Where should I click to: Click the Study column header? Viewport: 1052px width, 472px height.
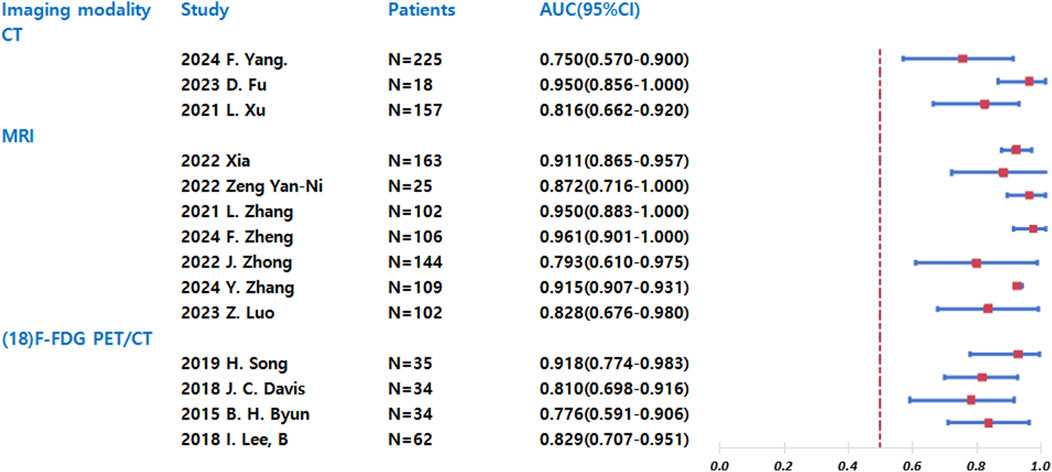point(205,11)
